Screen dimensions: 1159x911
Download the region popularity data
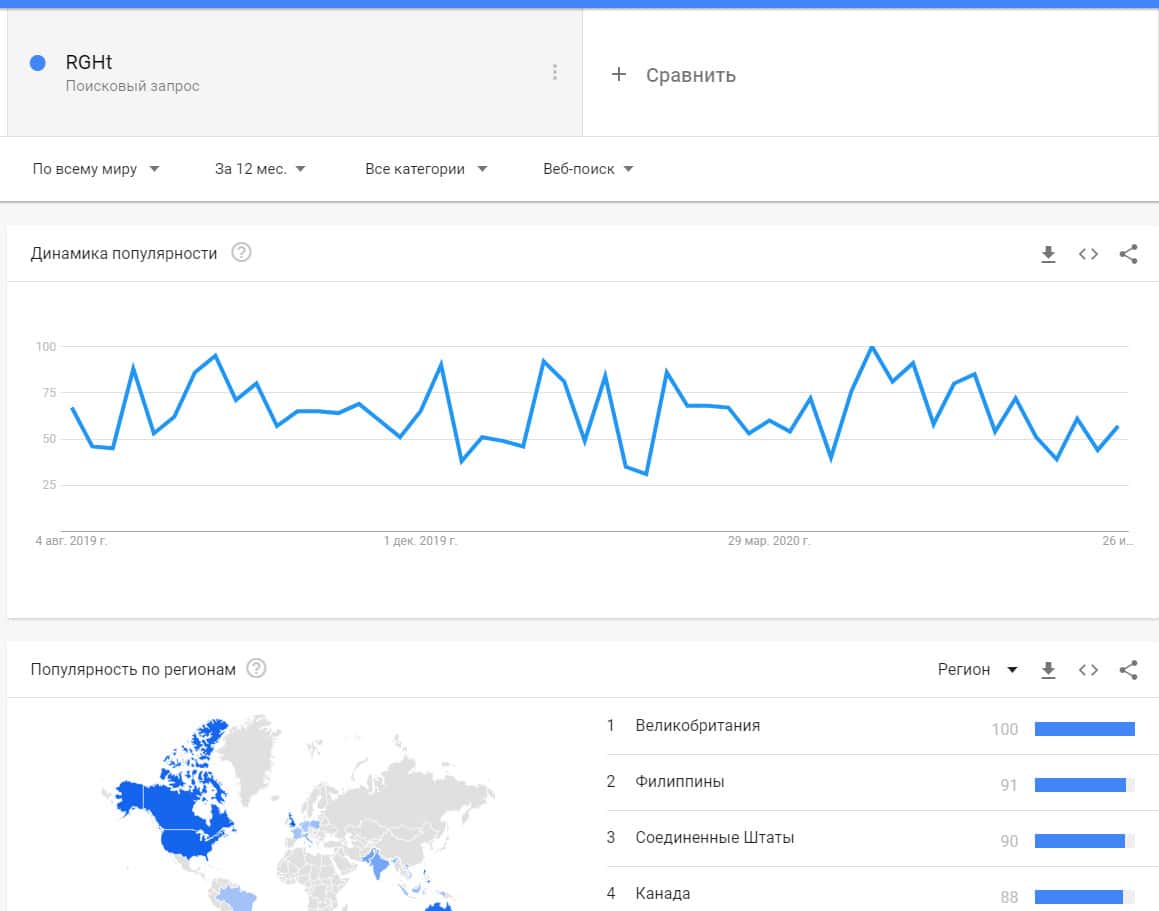pos(1048,670)
